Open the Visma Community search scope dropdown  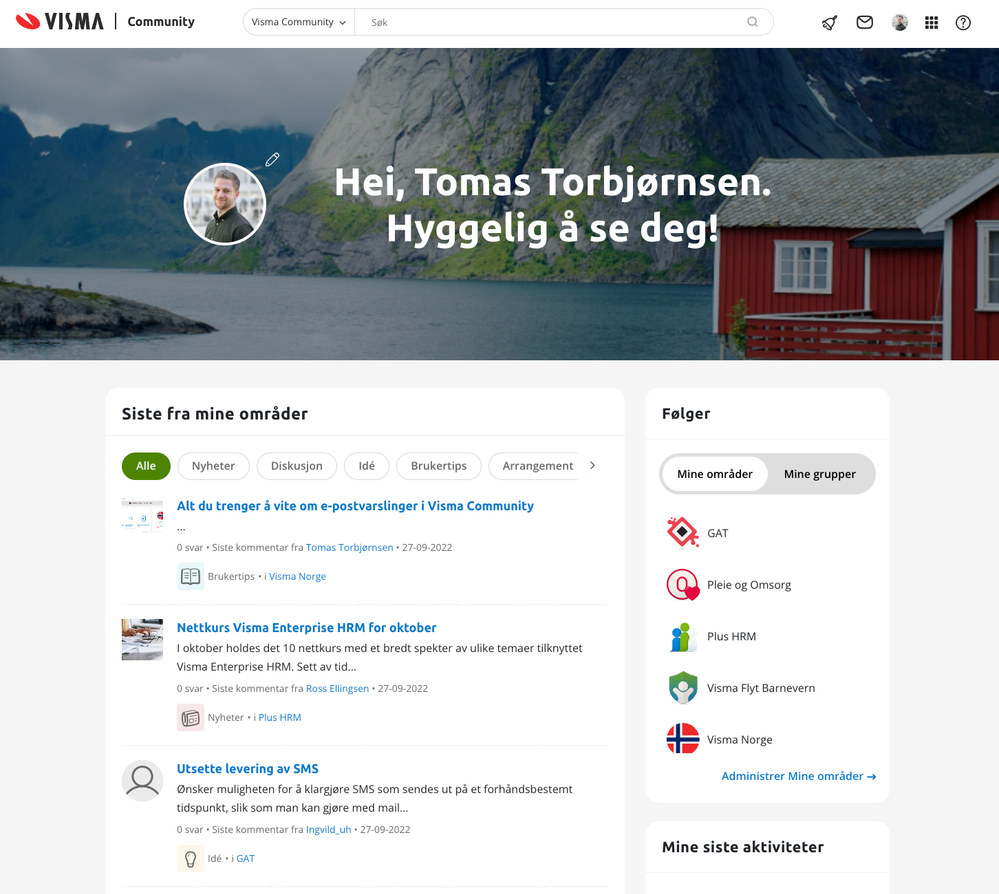[298, 22]
